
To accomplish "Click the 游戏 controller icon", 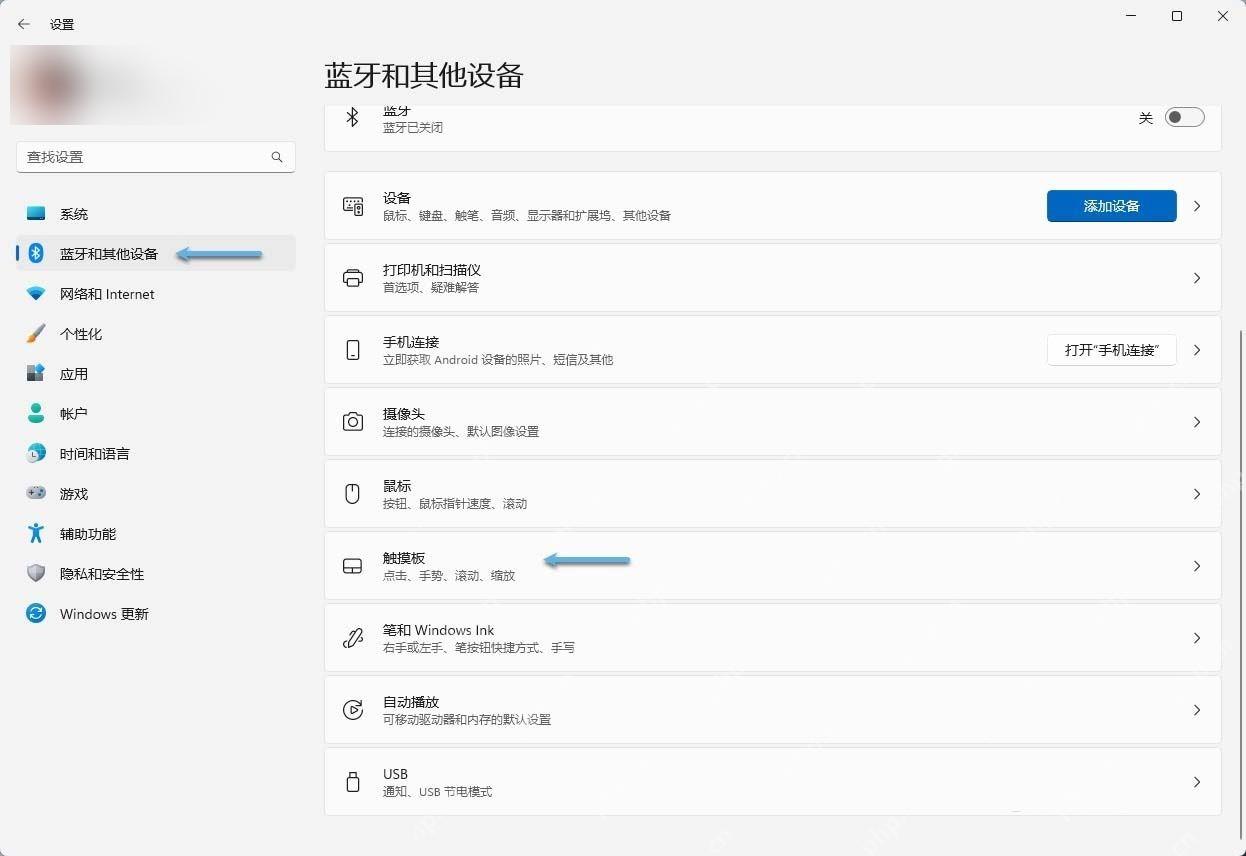I will (x=36, y=494).
